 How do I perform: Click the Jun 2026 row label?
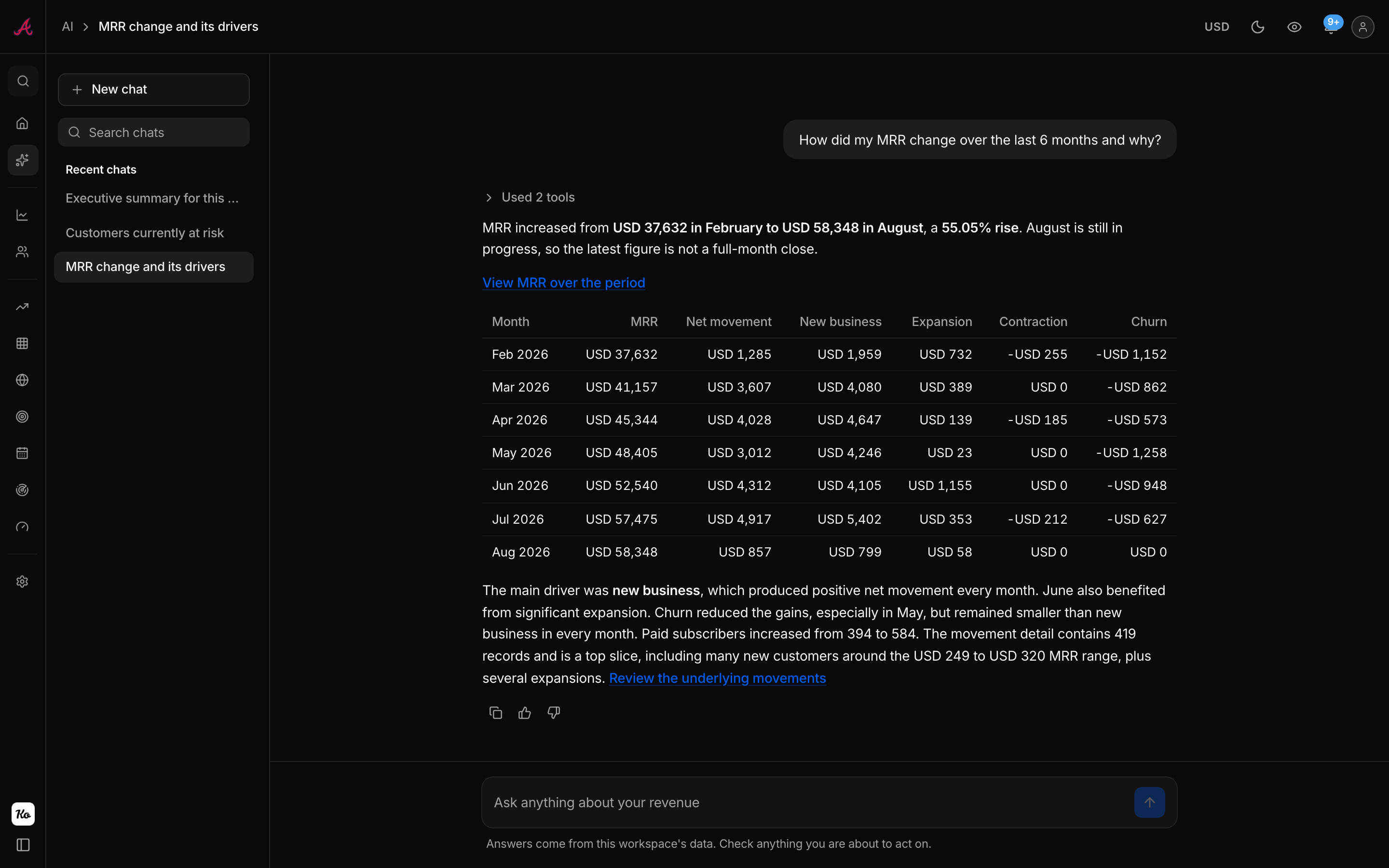[520, 486]
